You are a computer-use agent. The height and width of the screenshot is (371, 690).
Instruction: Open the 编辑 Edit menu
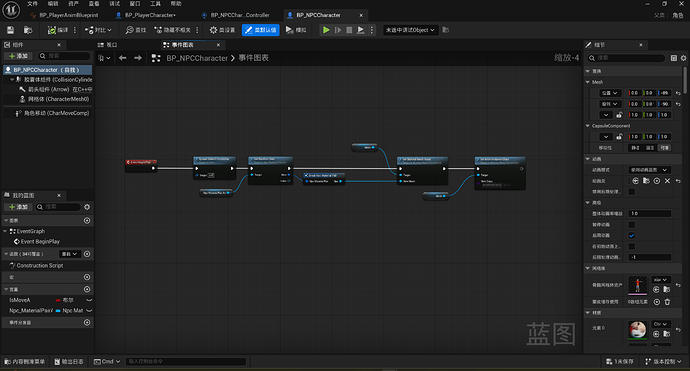(x=53, y=4)
